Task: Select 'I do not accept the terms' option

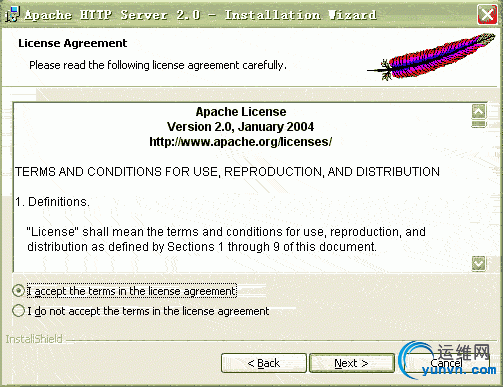Action: point(18,311)
